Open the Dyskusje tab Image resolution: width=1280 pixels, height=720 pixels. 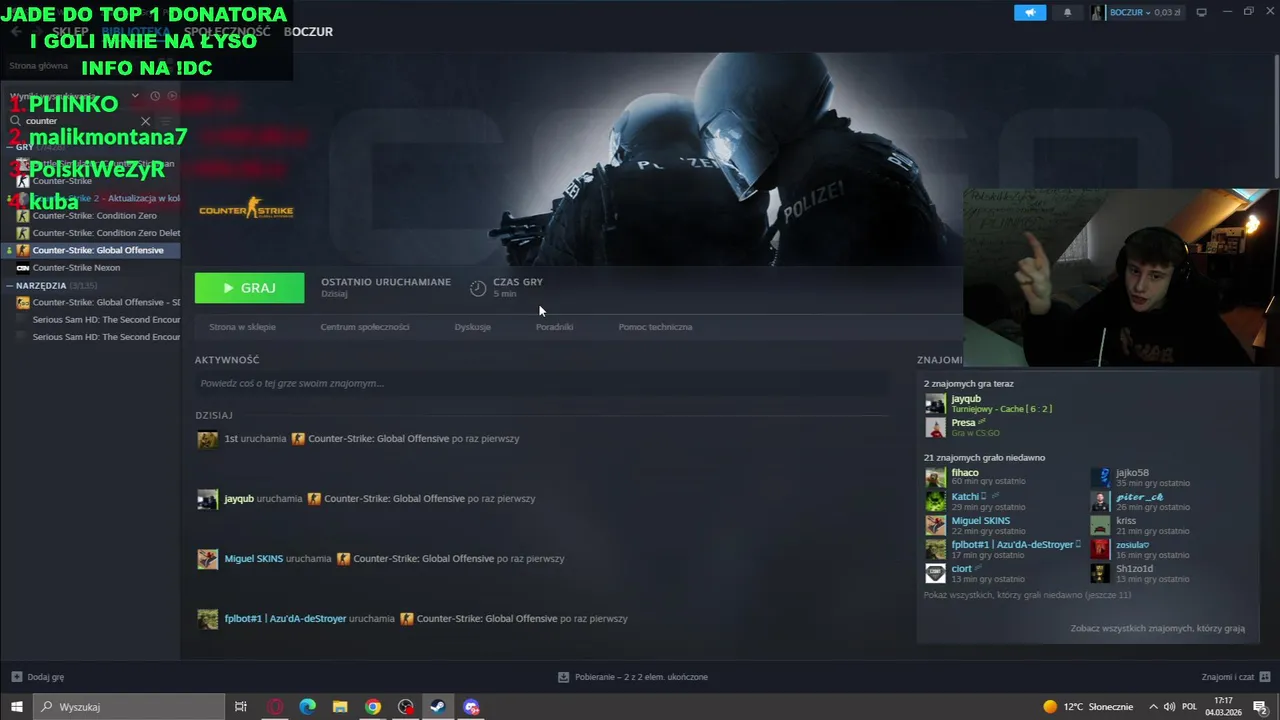click(x=472, y=327)
